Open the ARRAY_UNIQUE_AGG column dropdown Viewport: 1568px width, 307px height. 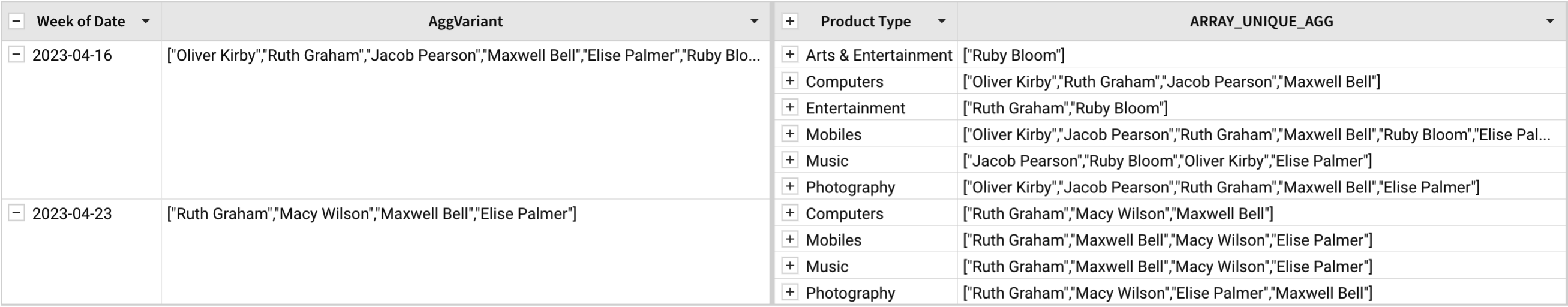tap(1551, 21)
